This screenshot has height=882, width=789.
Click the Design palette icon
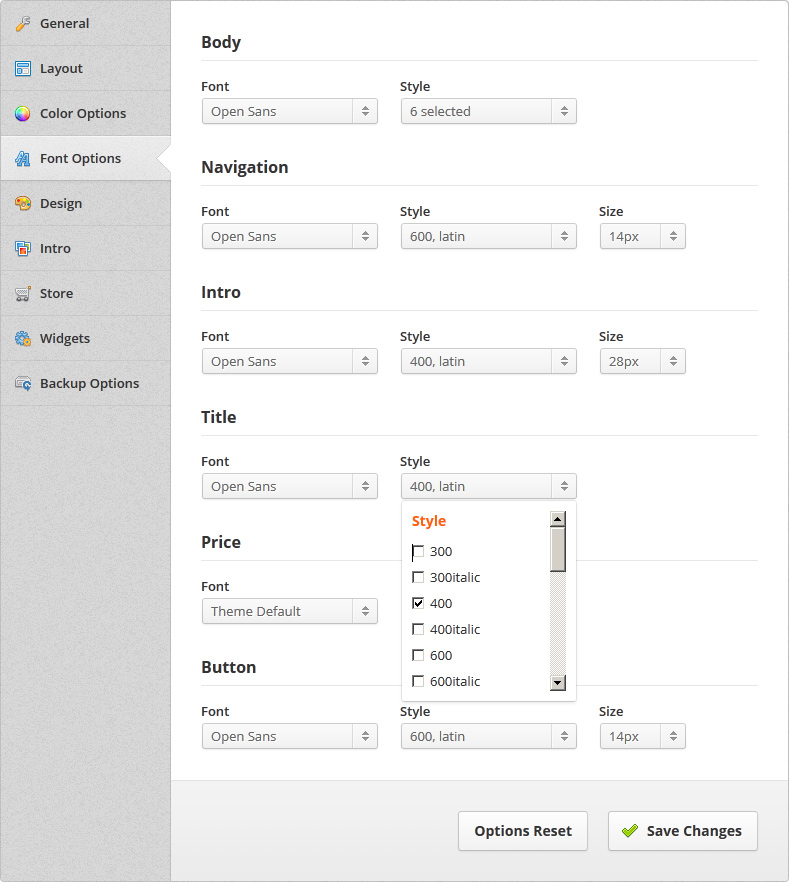click(22, 204)
